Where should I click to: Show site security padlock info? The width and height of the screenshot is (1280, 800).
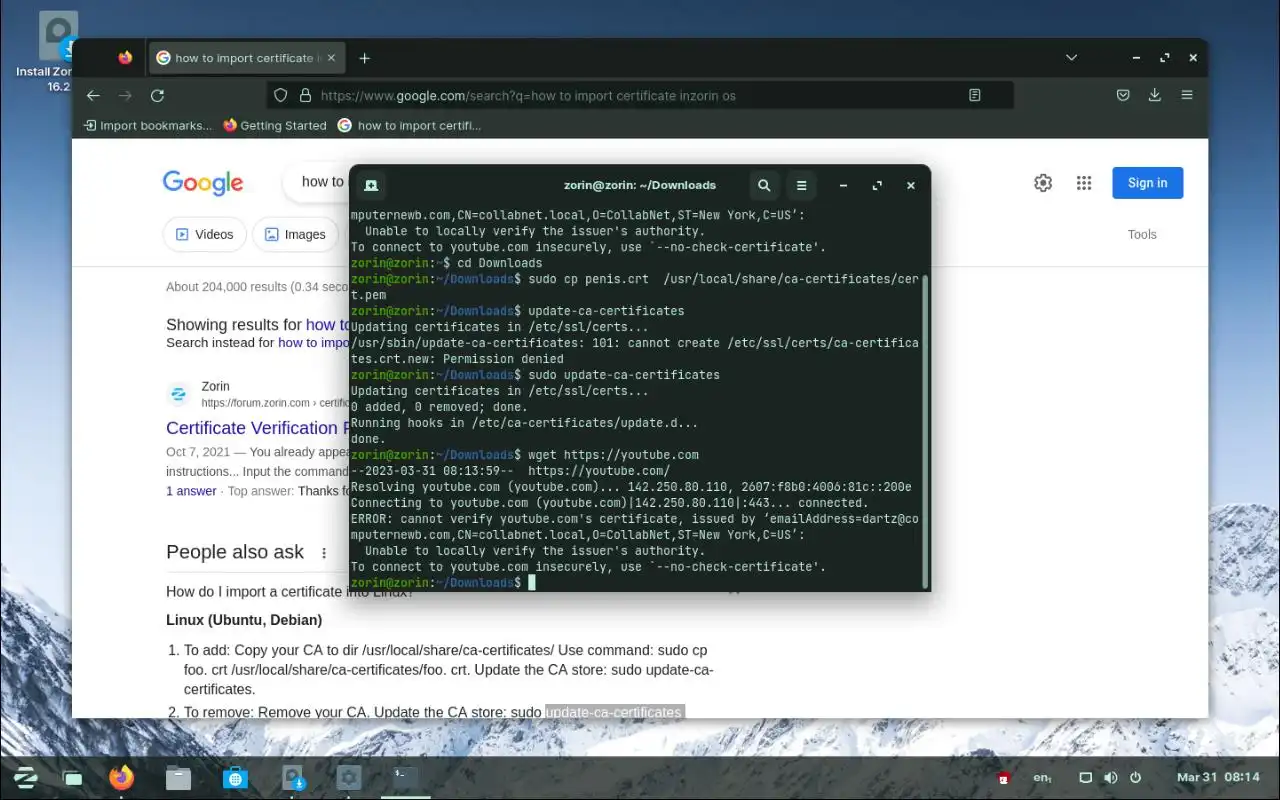[x=304, y=96]
